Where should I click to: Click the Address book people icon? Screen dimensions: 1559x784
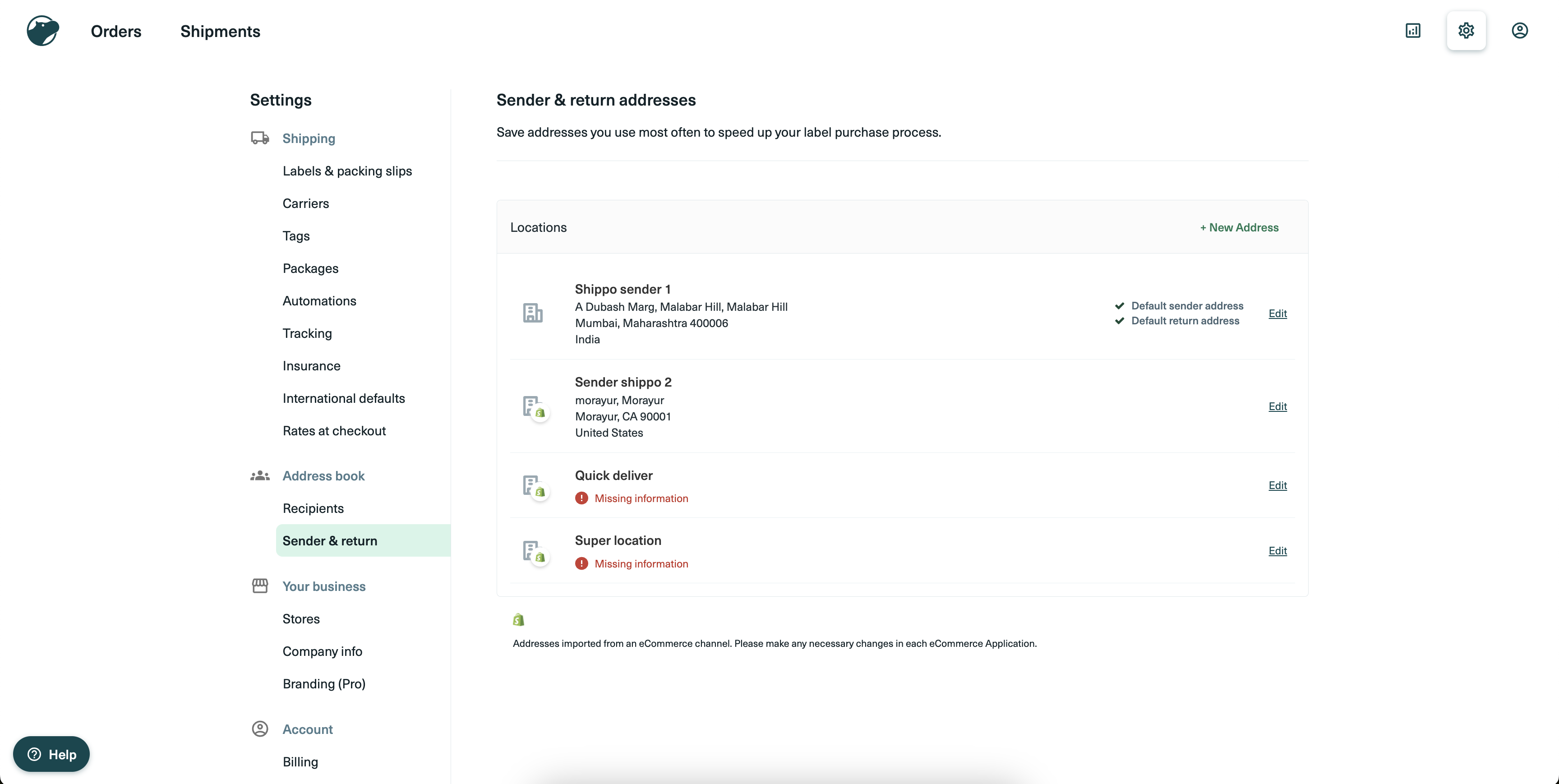point(260,476)
